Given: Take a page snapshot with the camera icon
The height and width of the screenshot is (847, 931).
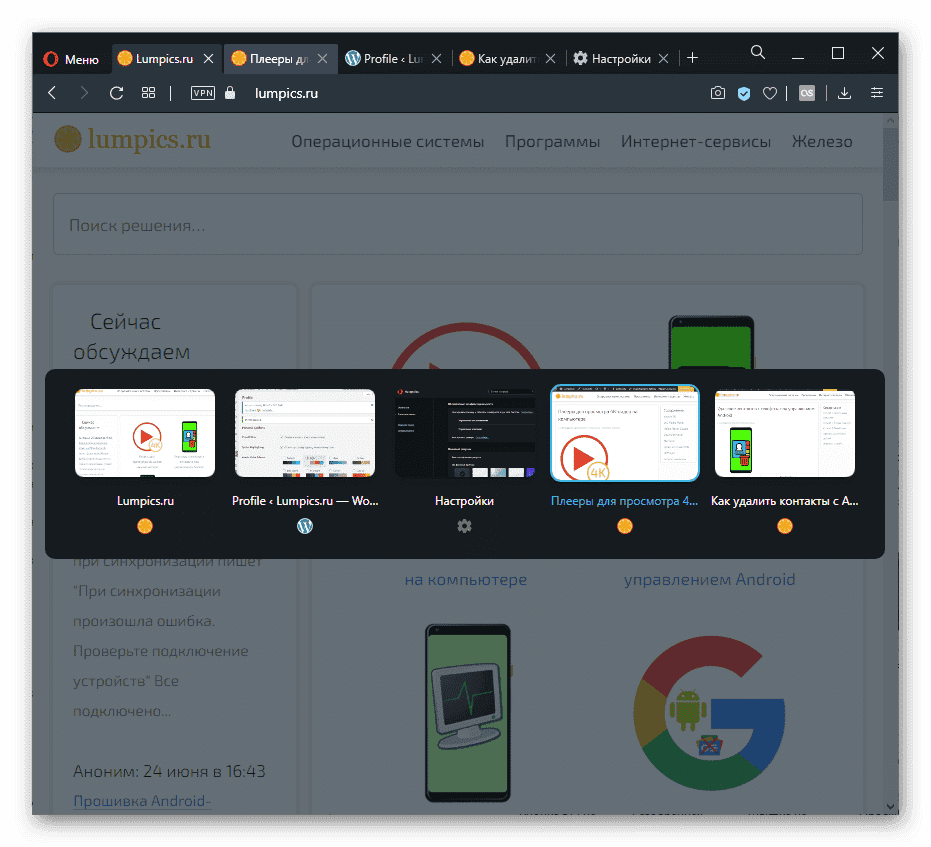Looking at the screenshot, I should click(x=718, y=93).
